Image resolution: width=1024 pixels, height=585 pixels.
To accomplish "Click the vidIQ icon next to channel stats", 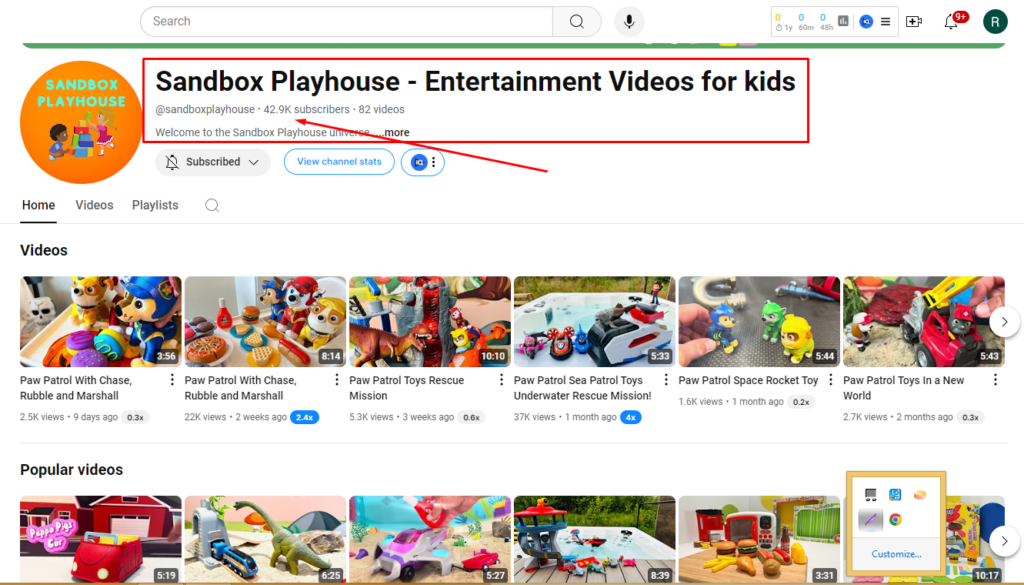I will (x=419, y=162).
